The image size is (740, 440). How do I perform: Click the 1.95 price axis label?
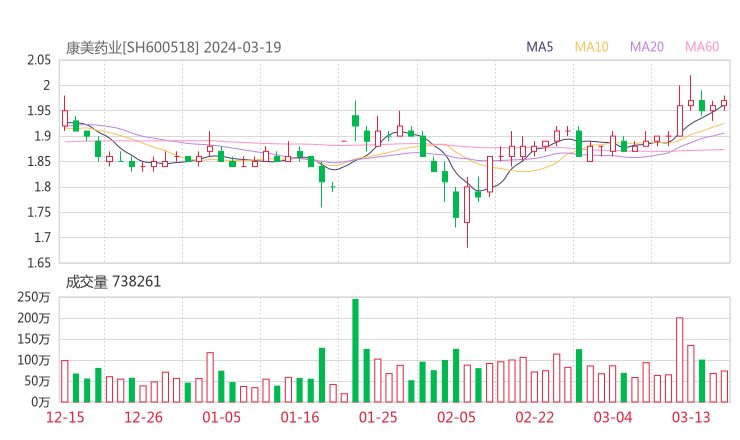pos(39,111)
